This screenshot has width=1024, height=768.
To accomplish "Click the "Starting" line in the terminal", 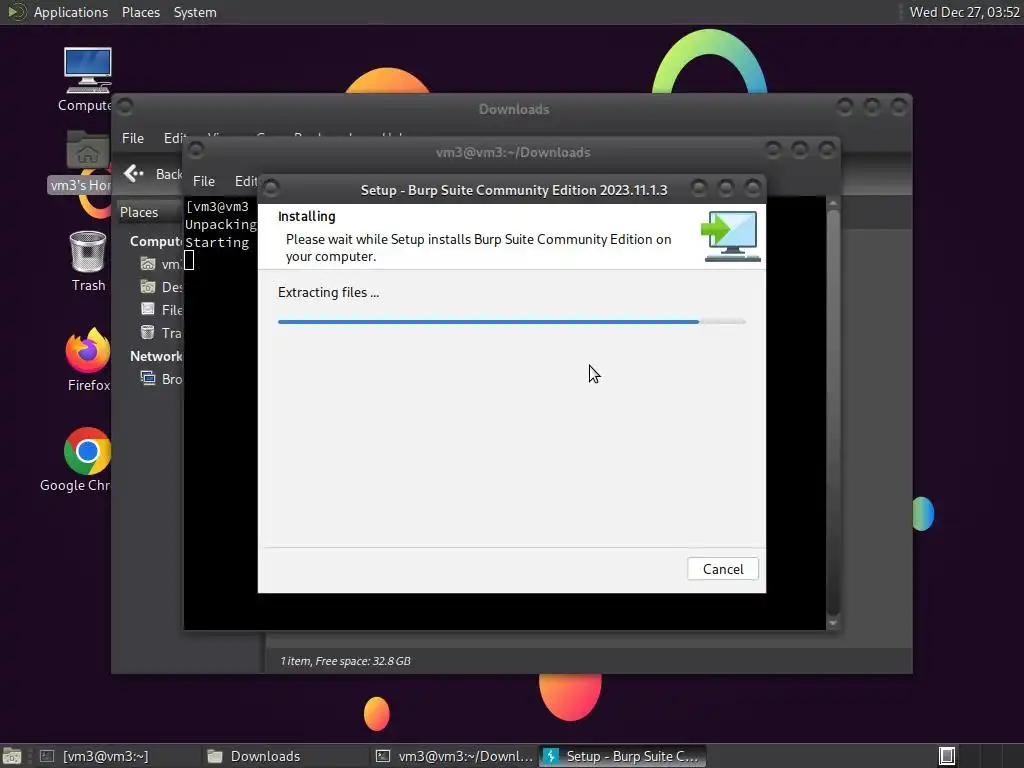I will 217,242.
